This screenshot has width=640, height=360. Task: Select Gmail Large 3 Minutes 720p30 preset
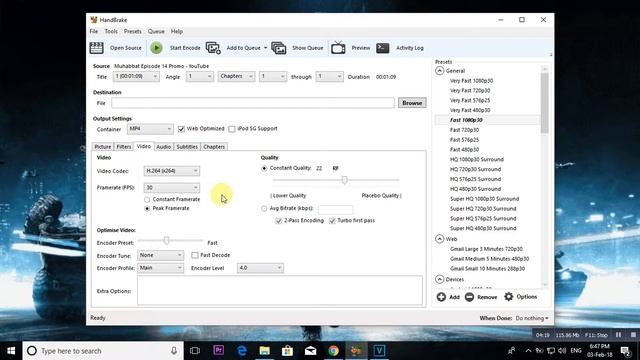(x=486, y=249)
